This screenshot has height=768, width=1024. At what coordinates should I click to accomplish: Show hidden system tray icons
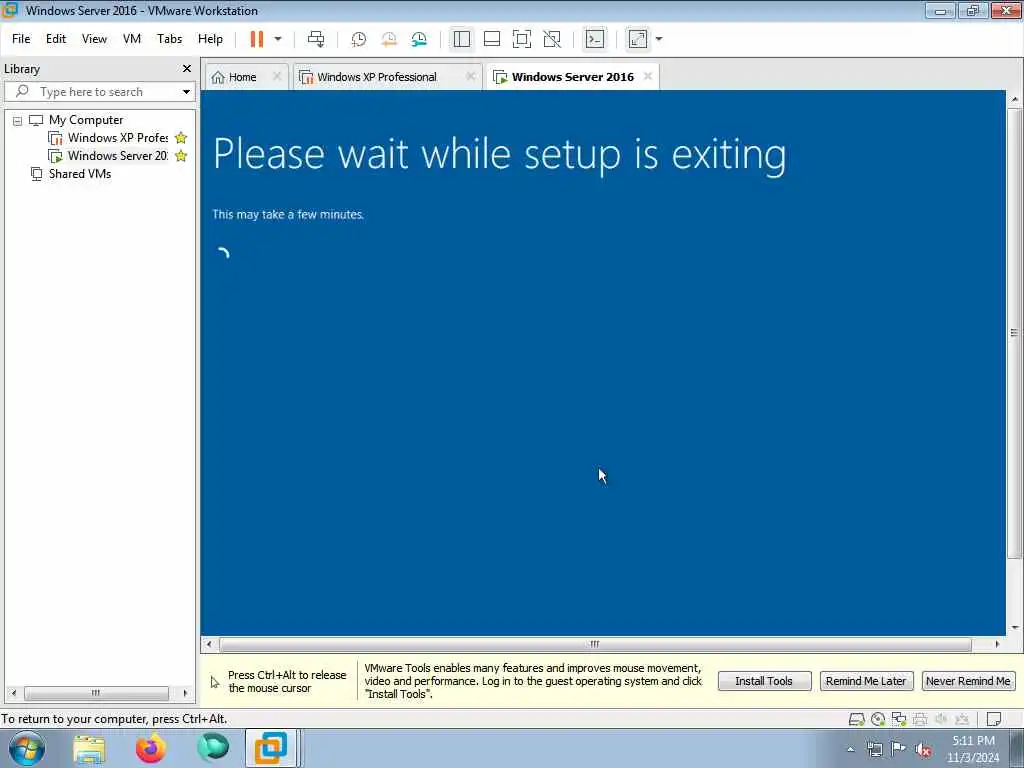850,750
